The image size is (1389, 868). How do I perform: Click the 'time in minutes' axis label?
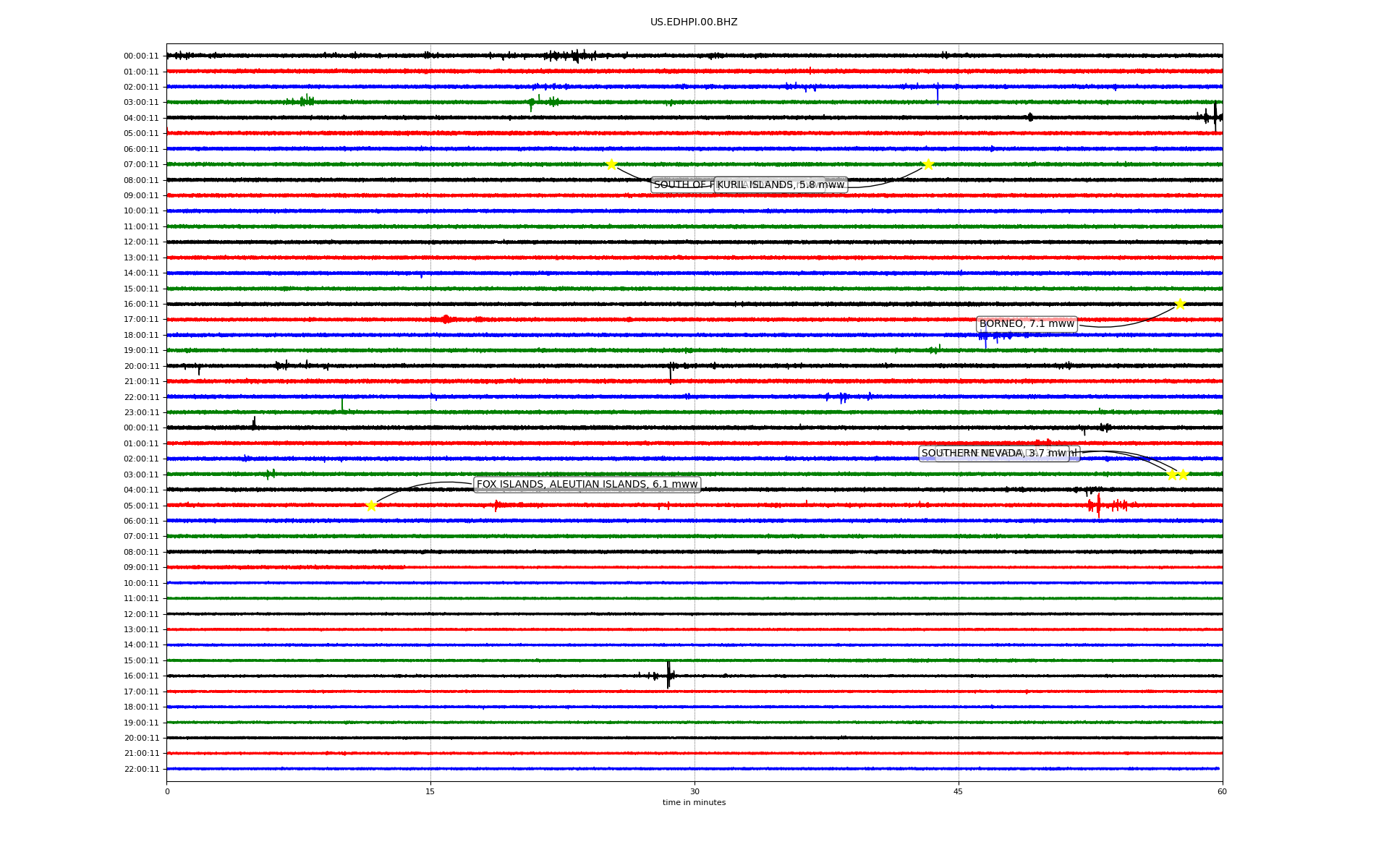[694, 803]
